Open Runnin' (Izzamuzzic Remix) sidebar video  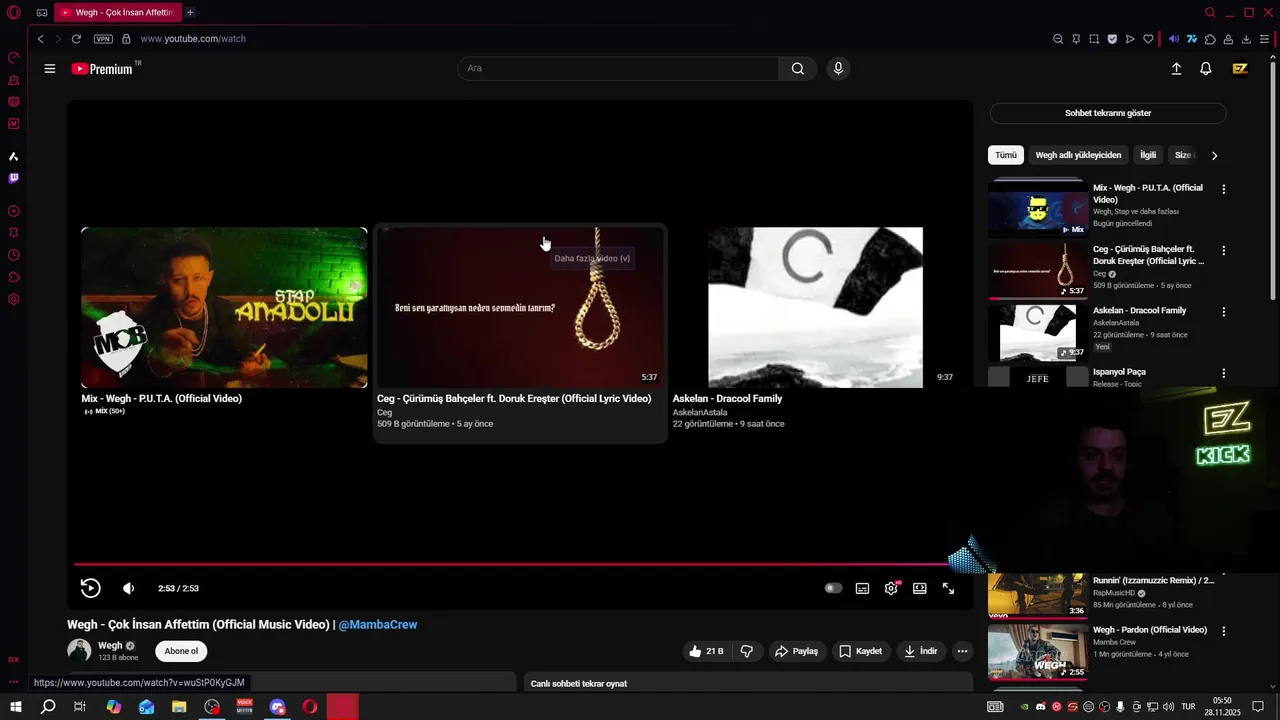1153,580
